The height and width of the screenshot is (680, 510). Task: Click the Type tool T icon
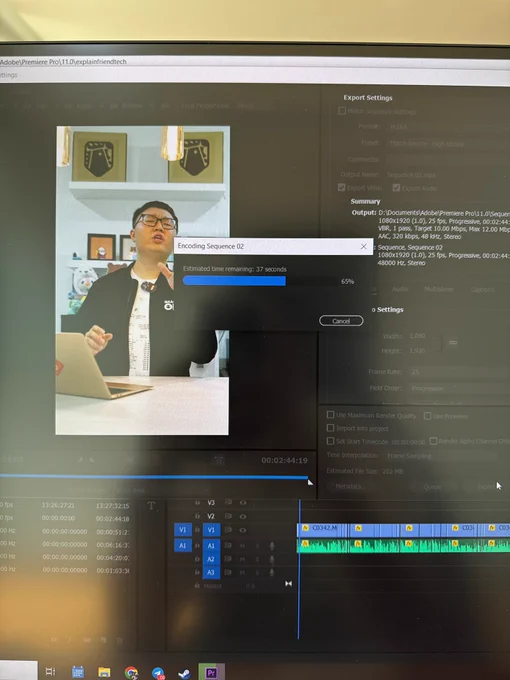coord(151,506)
